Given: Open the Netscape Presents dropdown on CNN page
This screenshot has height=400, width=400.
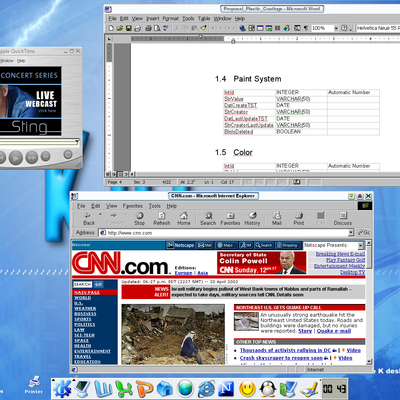Looking at the screenshot, I should 361,246.
